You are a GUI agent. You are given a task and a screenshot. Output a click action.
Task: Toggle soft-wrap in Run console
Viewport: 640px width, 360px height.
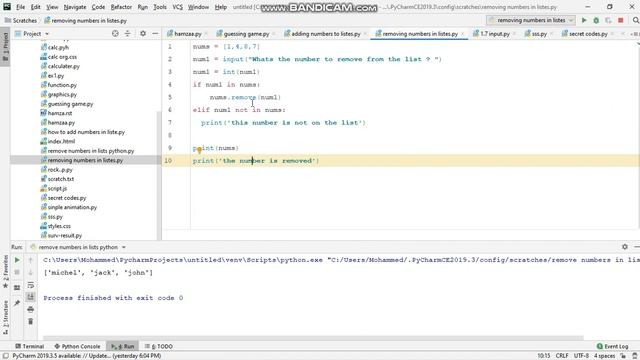(x=31, y=285)
